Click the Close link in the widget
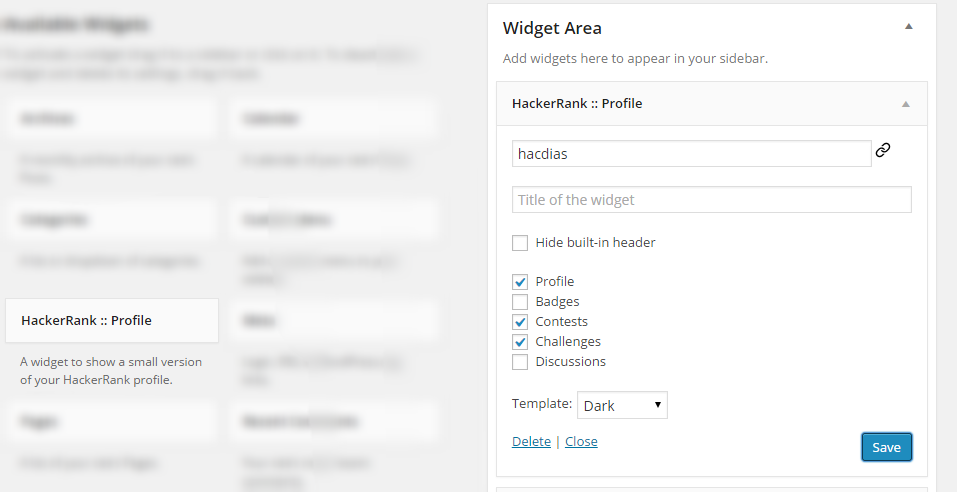The width and height of the screenshot is (957, 492). point(581,442)
